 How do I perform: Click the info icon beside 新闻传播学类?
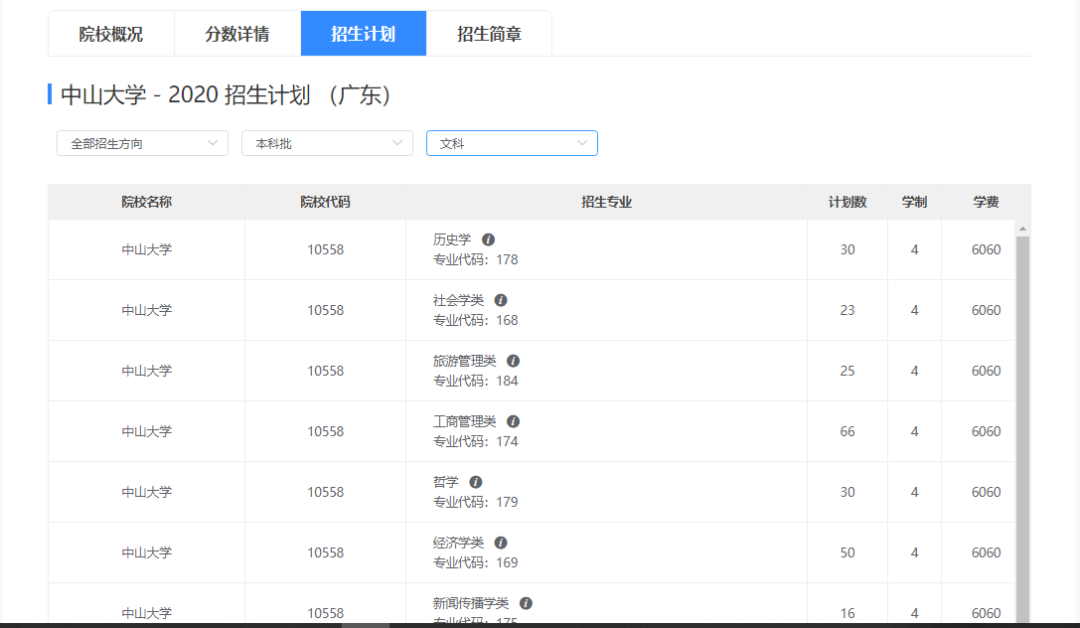point(526,602)
